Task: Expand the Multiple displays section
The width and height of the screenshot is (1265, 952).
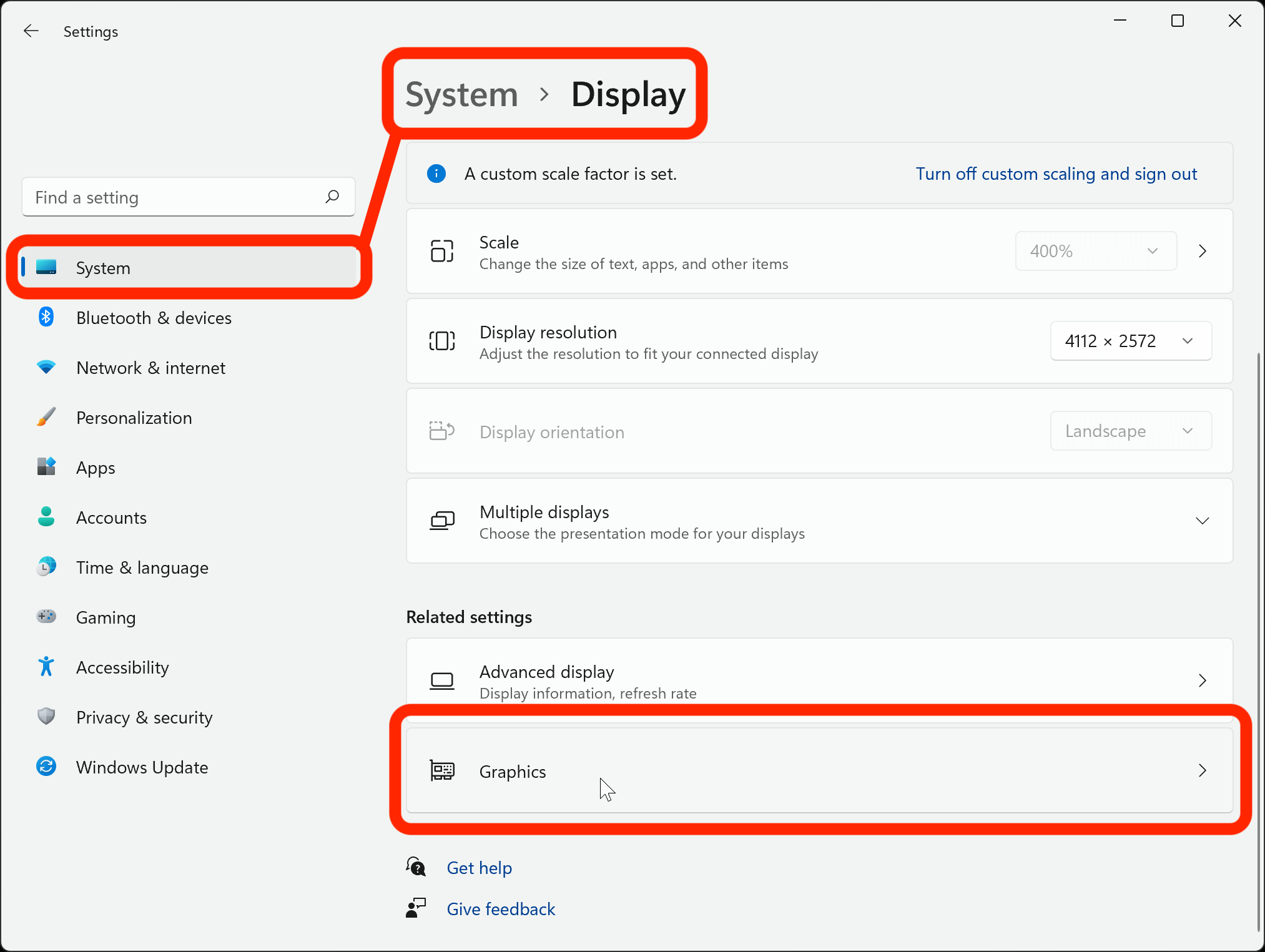Action: click(x=1202, y=520)
